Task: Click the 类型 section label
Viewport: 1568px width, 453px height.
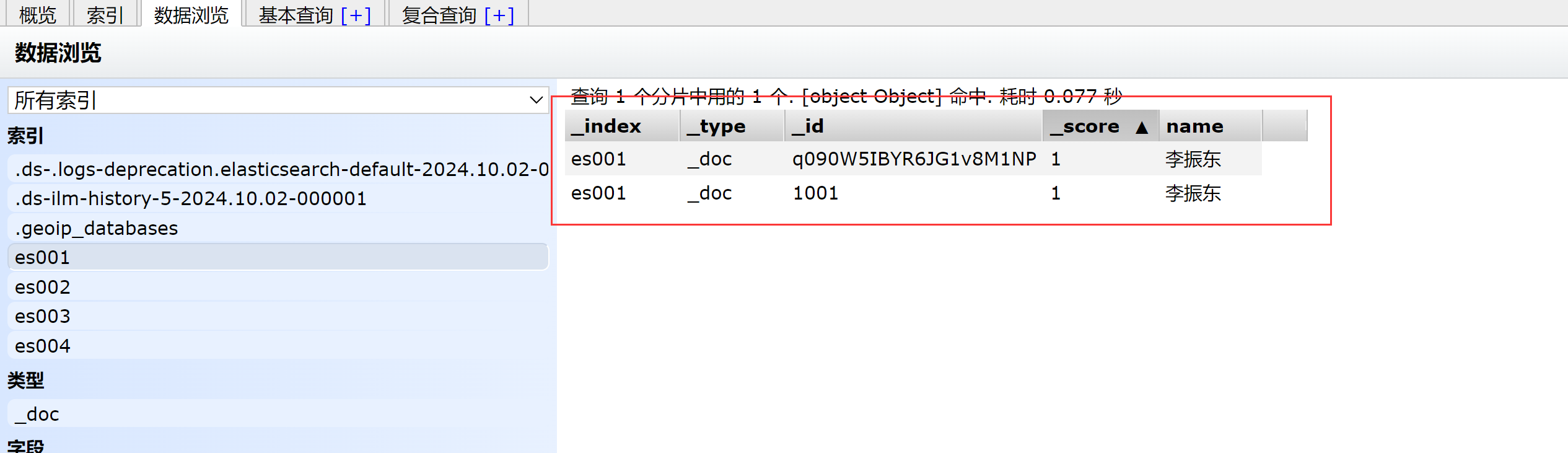Action: [25, 380]
